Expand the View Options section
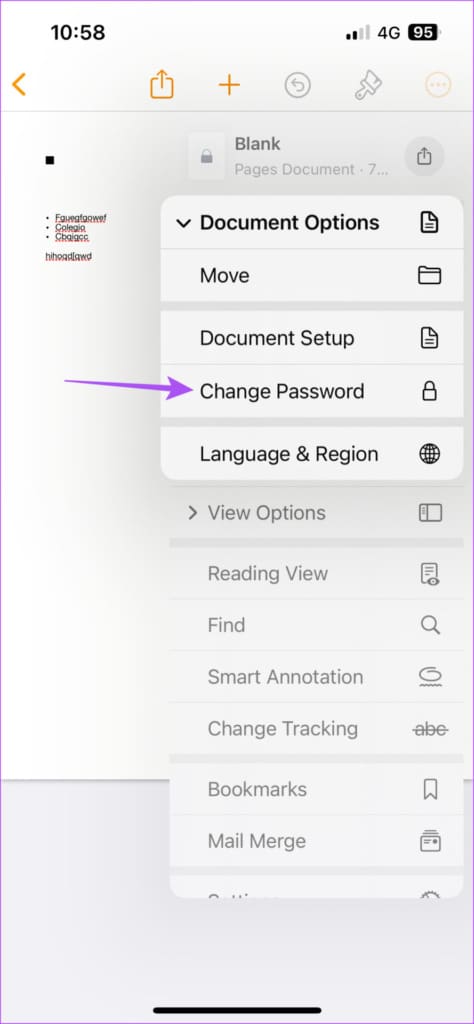This screenshot has height=1024, width=474. click(316, 513)
